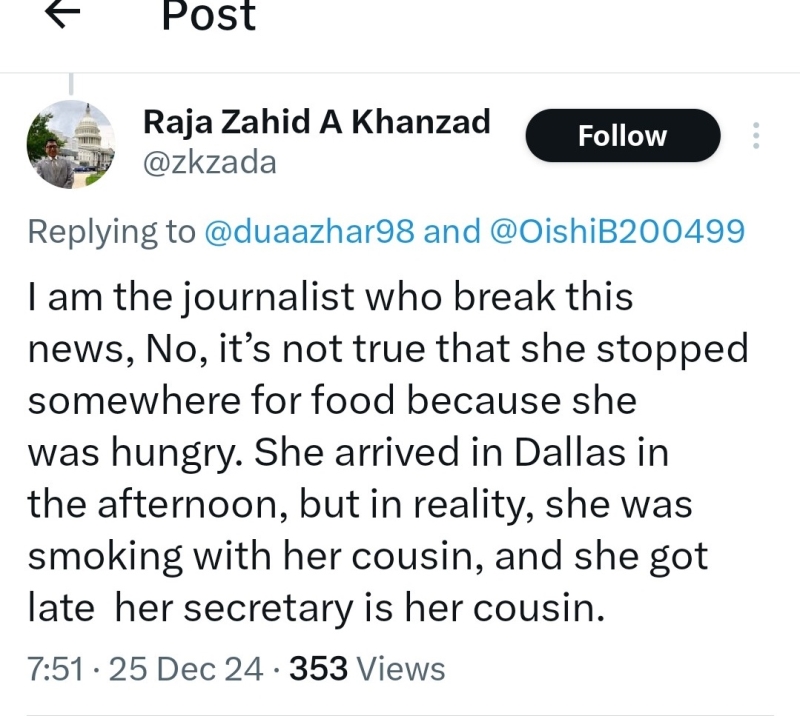The image size is (800, 716).
Task: Tap the 7:51 post time
Action: tap(55, 669)
